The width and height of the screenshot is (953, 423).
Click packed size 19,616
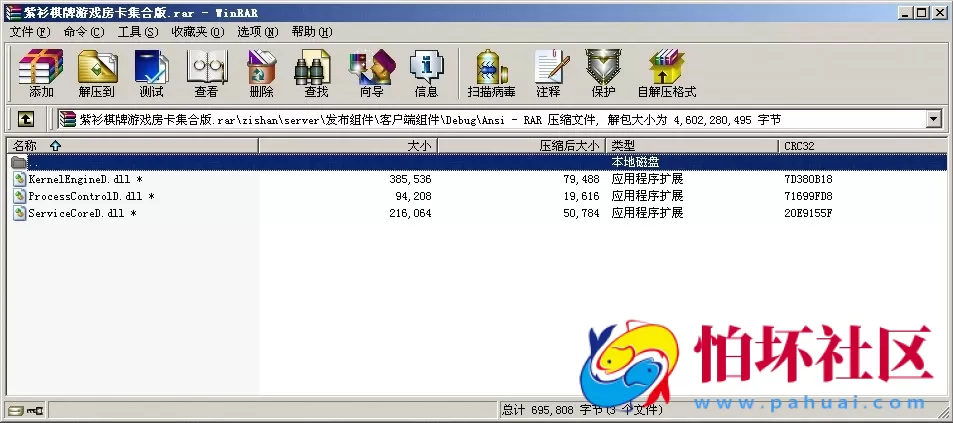(x=581, y=196)
